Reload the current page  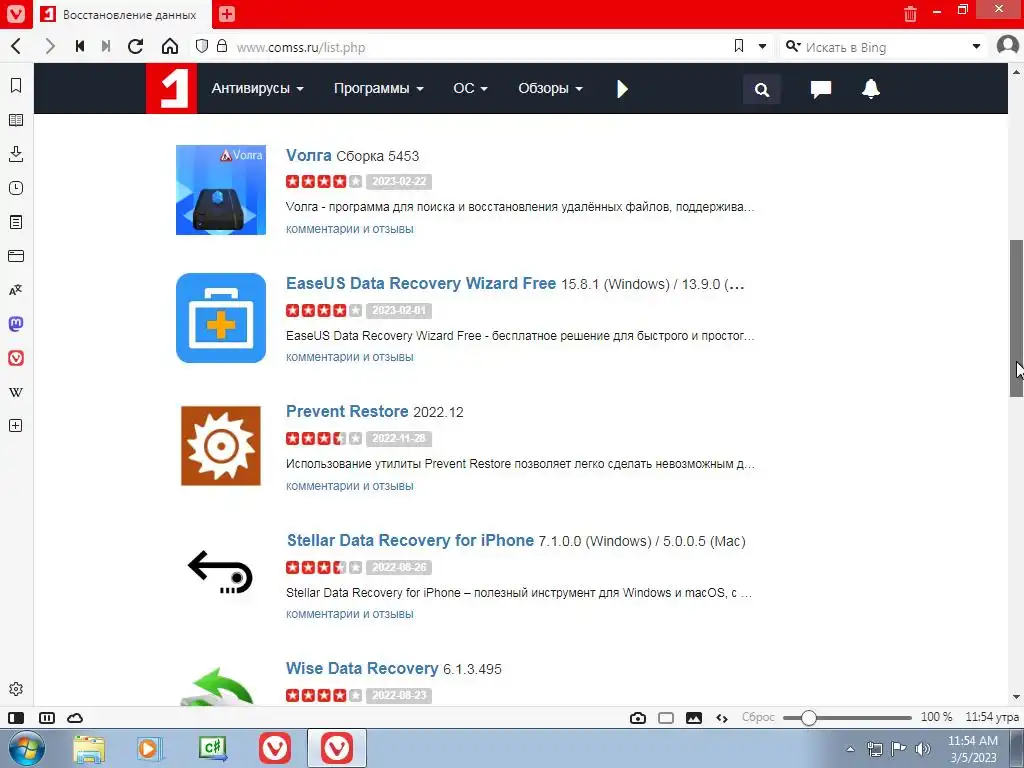coord(135,46)
